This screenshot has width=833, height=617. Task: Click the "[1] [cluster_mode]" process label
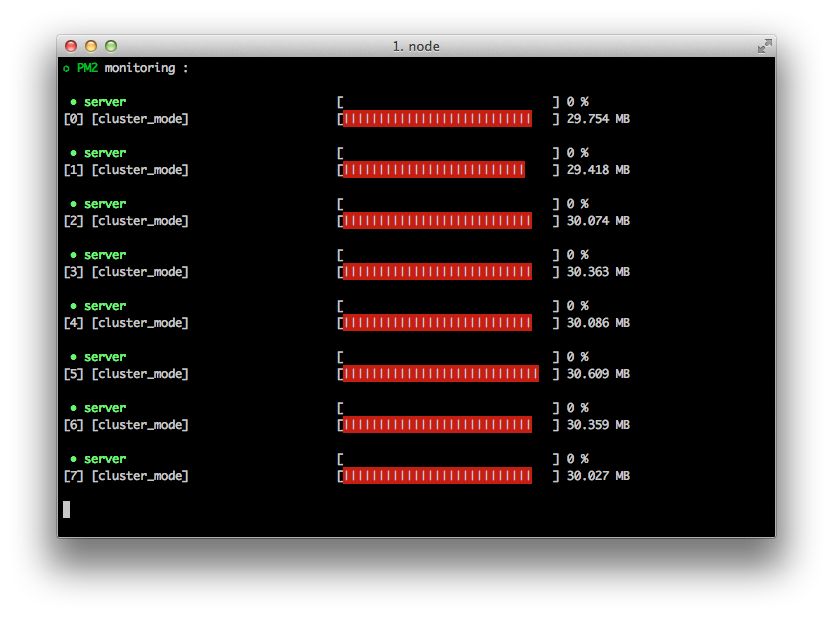126,170
